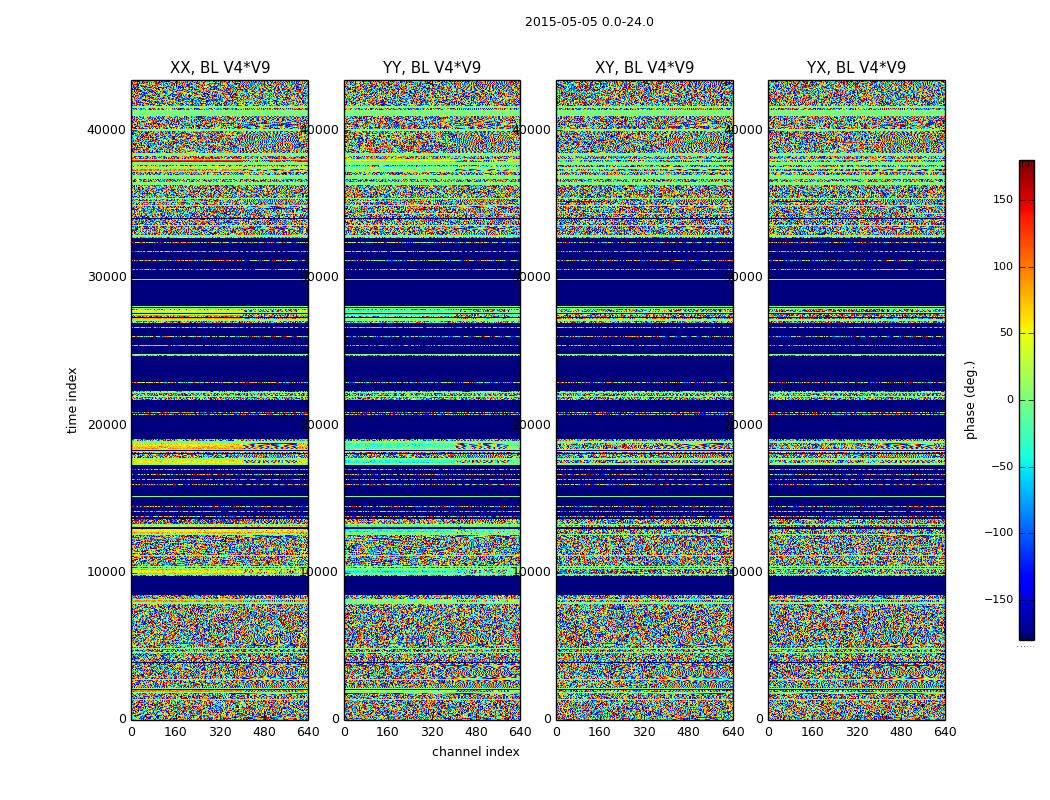Select the "XX, BL V4*V9" panel title
The width and height of the screenshot is (1050, 800).
220,68
